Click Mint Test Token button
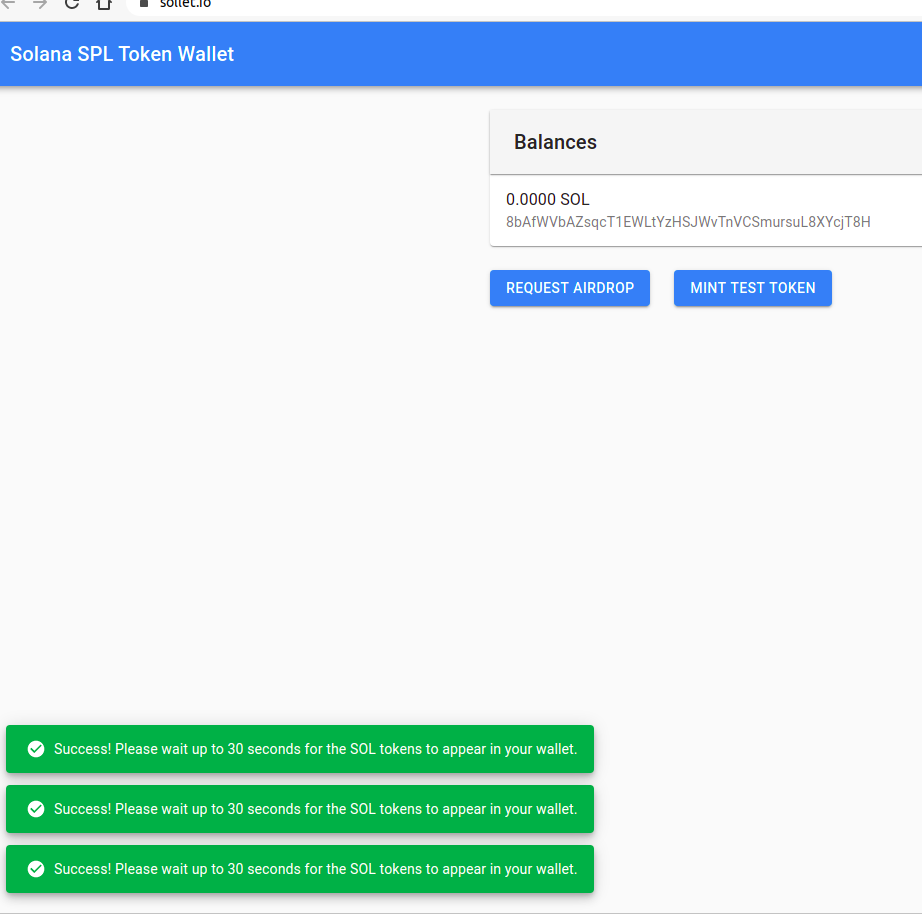 pos(753,288)
